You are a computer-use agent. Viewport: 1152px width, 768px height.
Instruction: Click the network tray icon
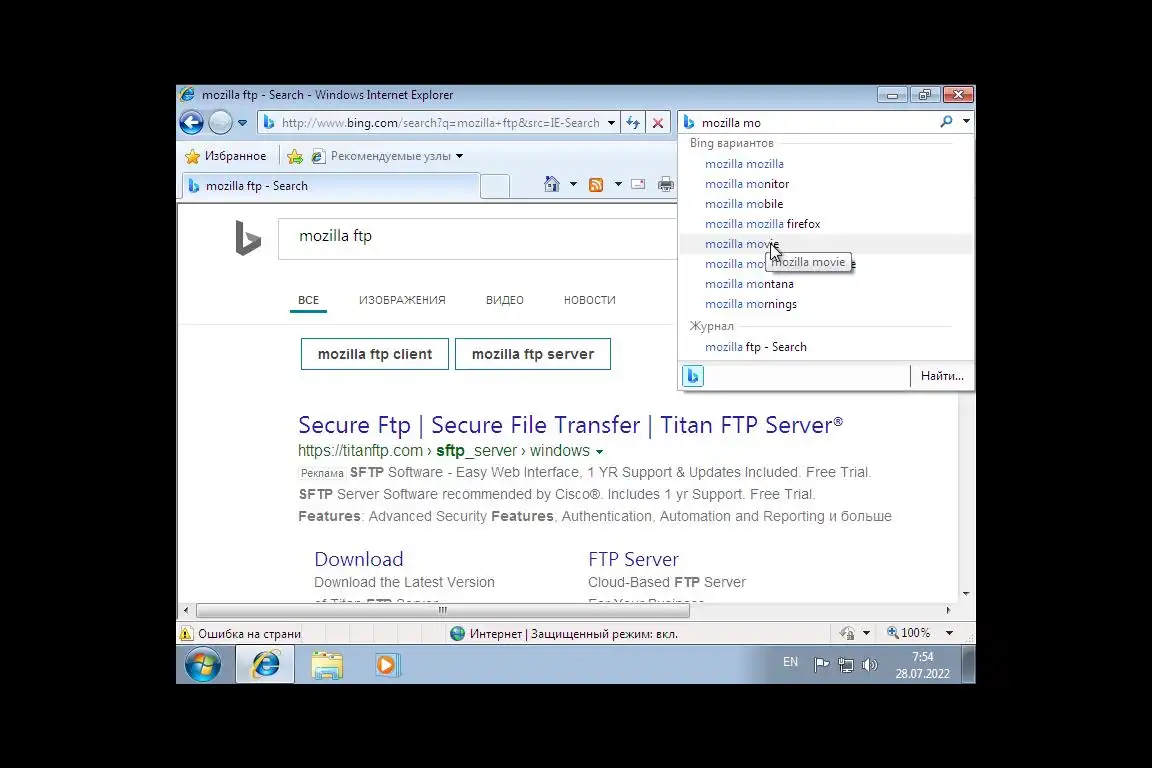846,665
